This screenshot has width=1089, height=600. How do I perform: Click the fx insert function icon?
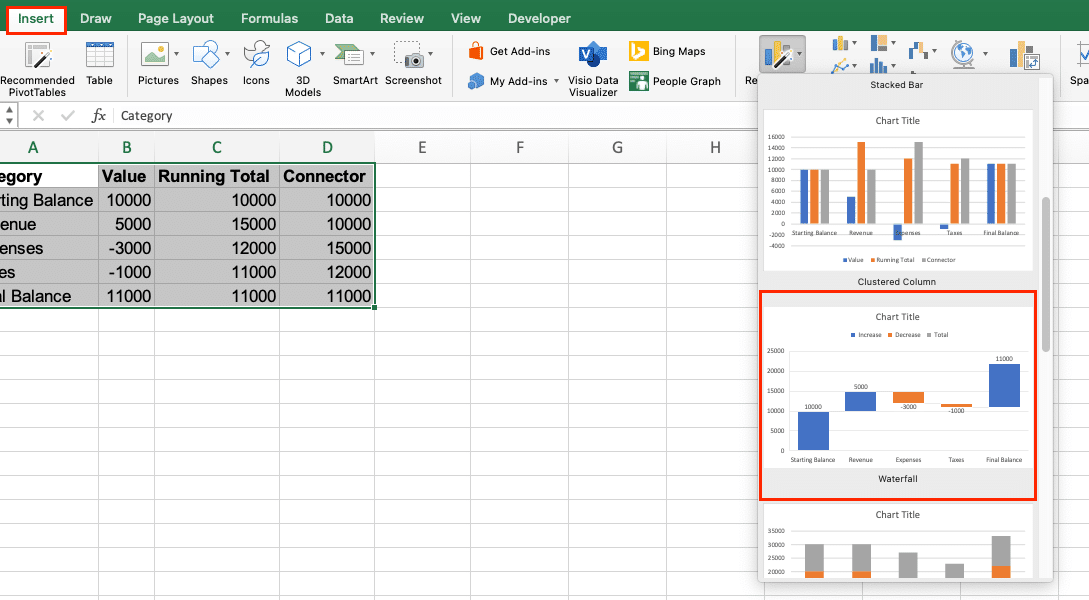[x=99, y=116]
